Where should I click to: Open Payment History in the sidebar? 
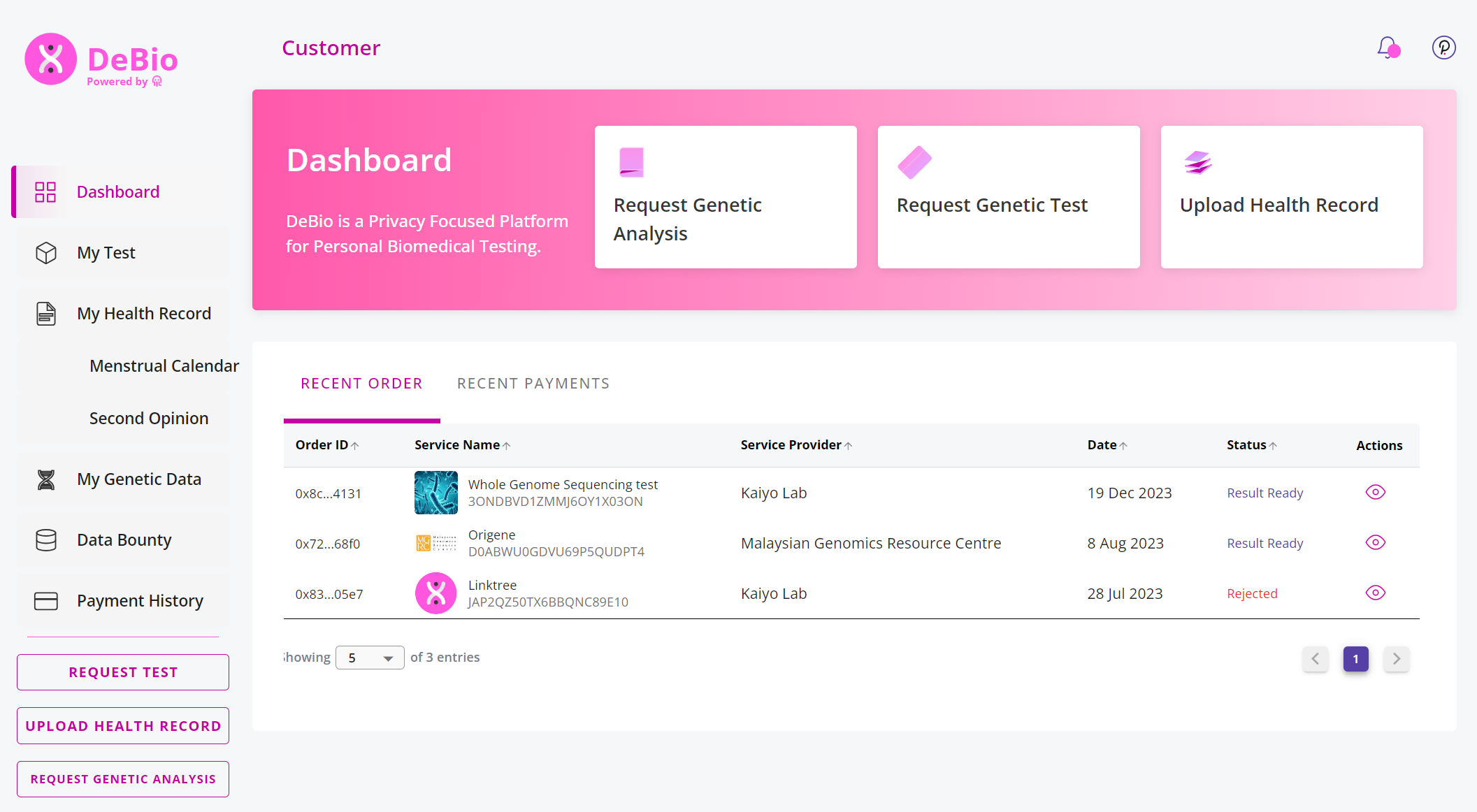point(123,601)
